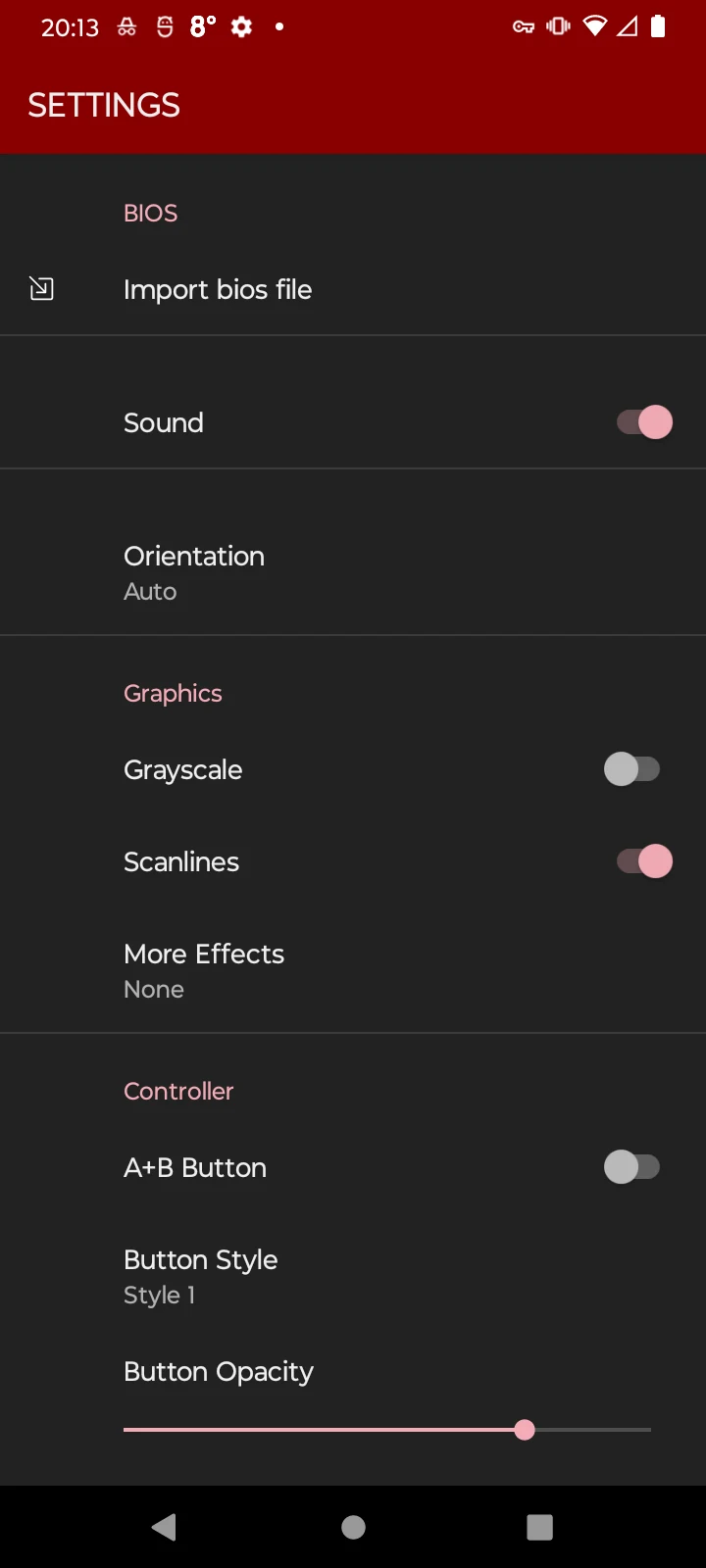Click the Button Opacity slider thumb
The width and height of the screenshot is (706, 1568).
click(525, 1430)
